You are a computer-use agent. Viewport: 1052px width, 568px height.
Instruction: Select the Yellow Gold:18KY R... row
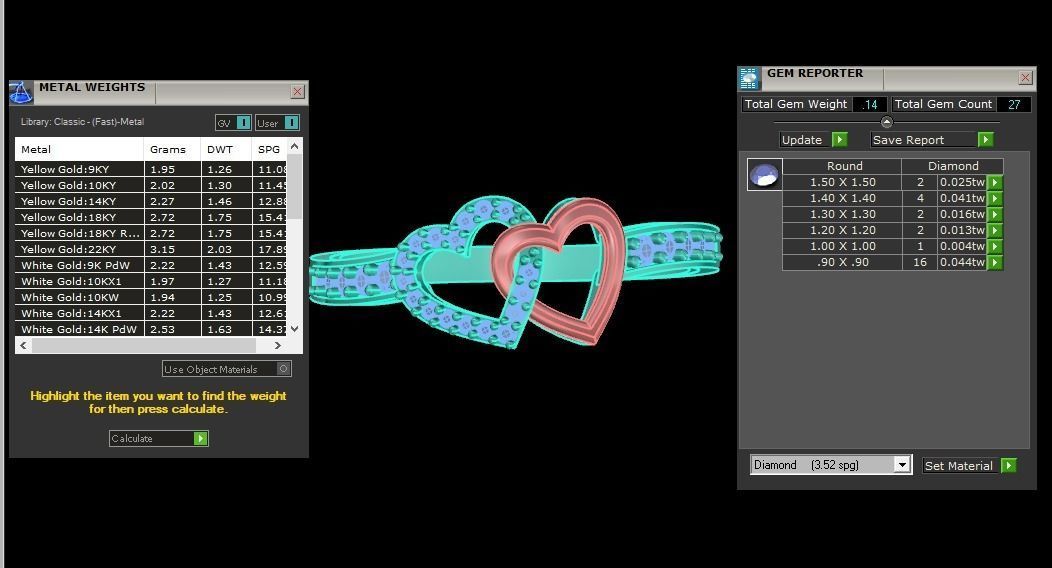(x=151, y=233)
